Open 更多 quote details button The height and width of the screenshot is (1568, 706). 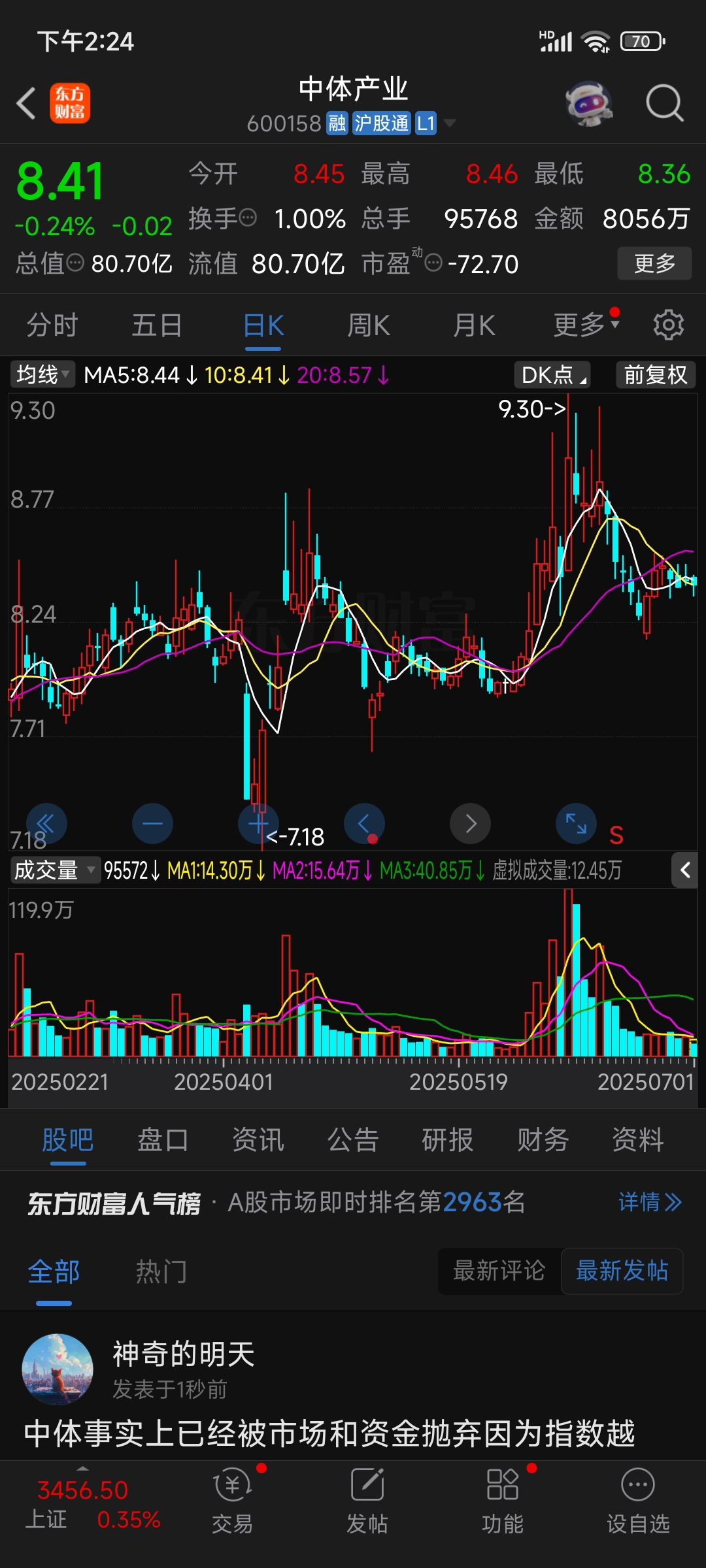[x=654, y=263]
